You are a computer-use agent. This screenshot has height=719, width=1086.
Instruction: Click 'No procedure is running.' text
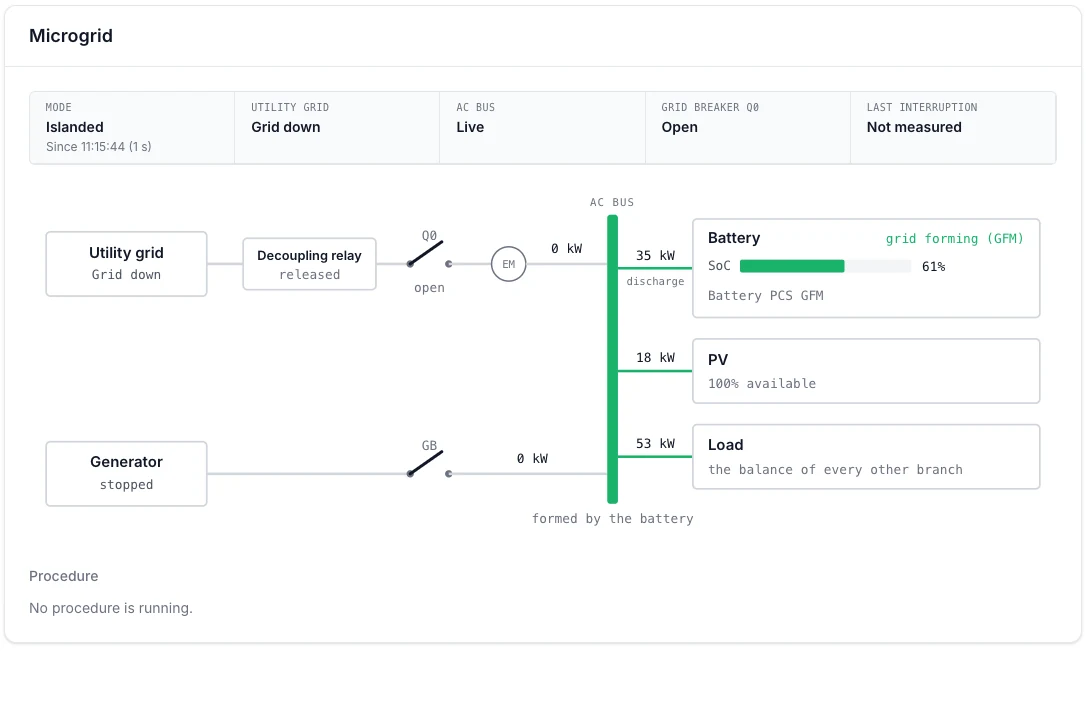tap(111, 608)
